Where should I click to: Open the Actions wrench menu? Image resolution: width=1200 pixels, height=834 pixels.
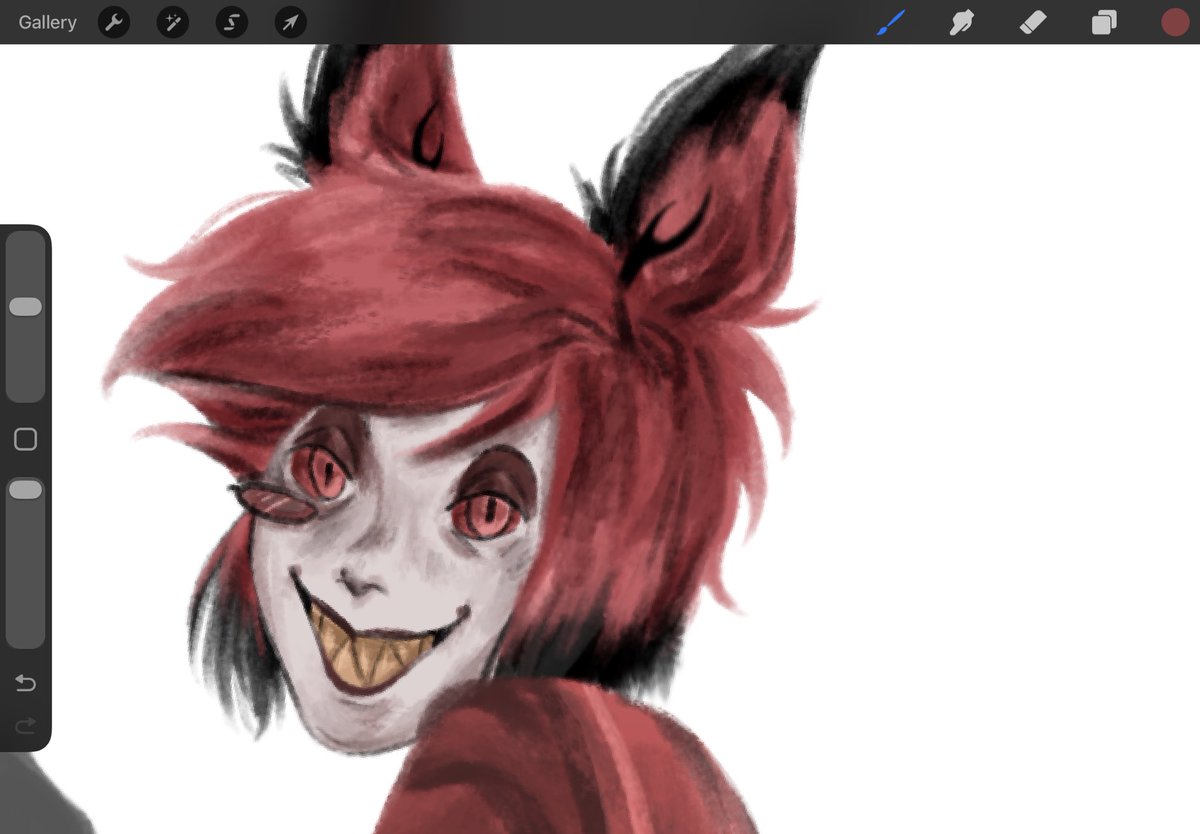114,22
